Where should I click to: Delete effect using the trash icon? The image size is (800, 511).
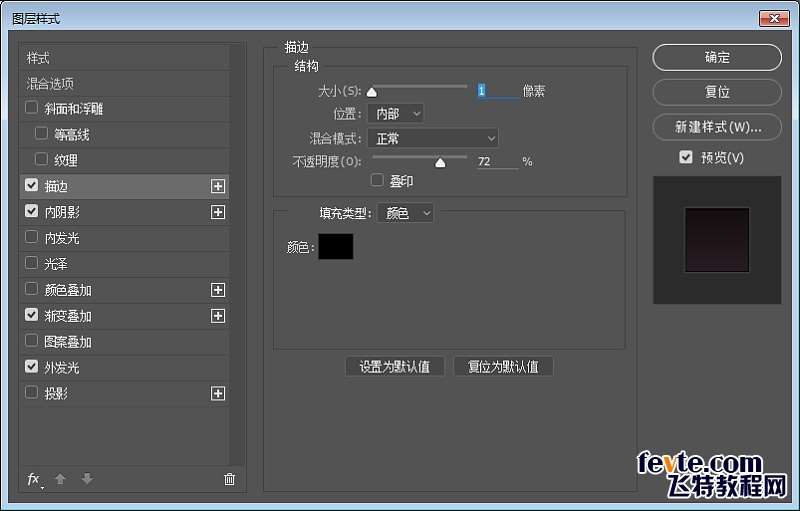tap(230, 479)
